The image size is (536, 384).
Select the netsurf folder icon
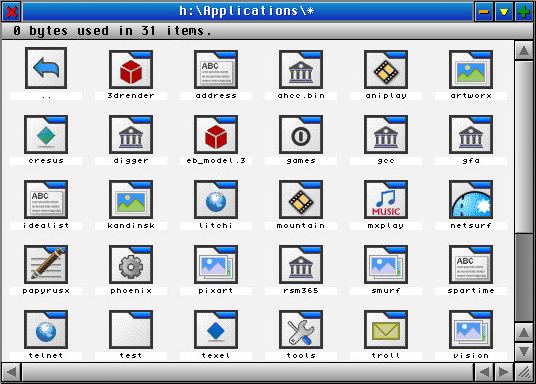[x=471, y=199]
